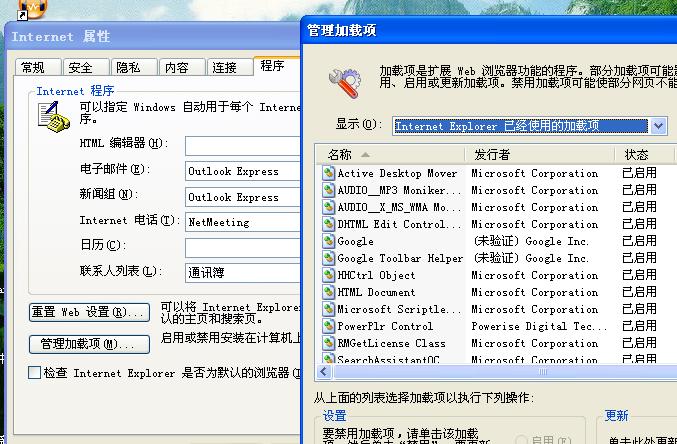
Task: Click the AUDIO__X_MS_WMA add-on icon
Action: click(x=328, y=207)
